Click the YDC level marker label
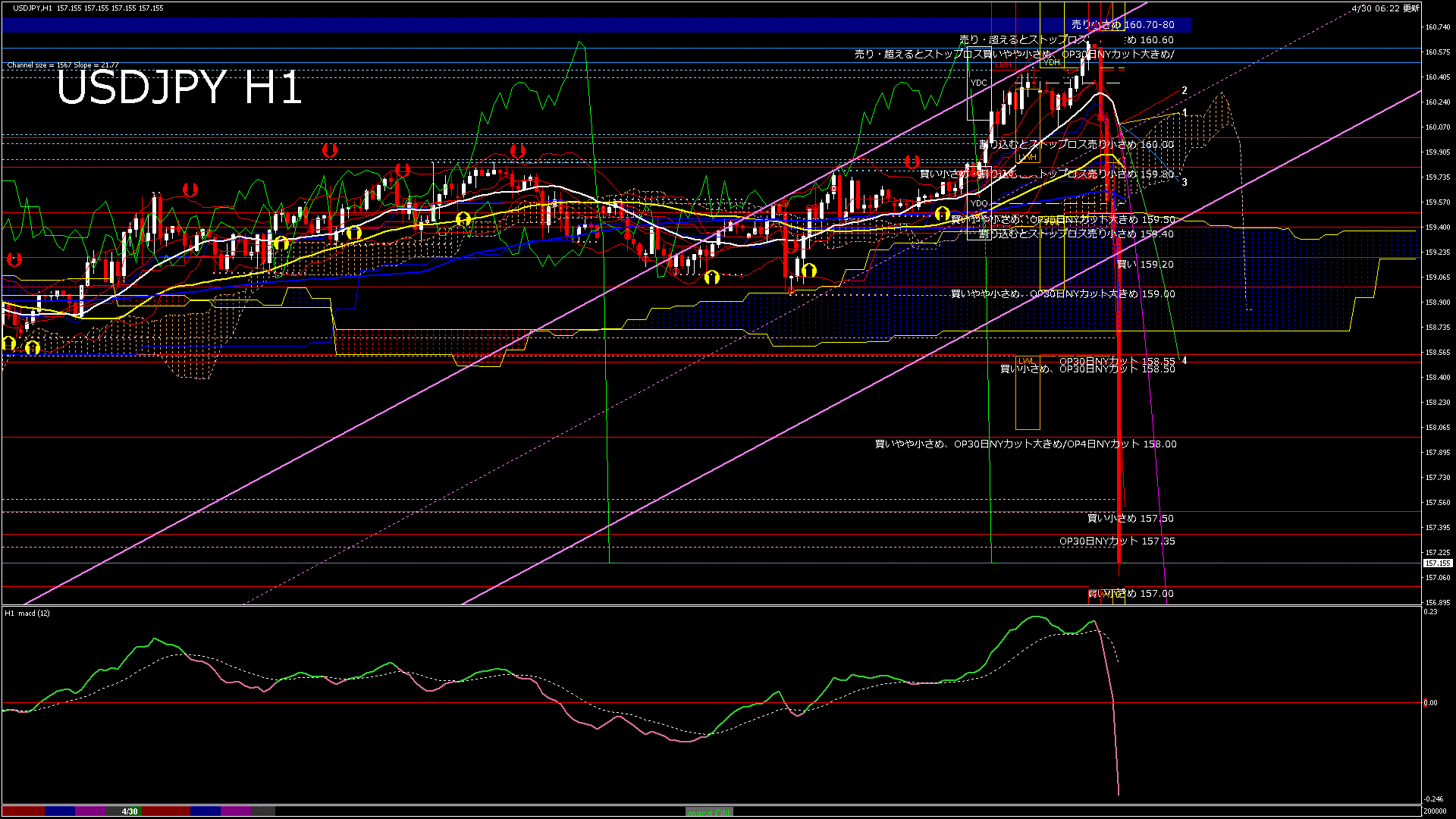This screenshot has height=819, width=1456. [978, 83]
